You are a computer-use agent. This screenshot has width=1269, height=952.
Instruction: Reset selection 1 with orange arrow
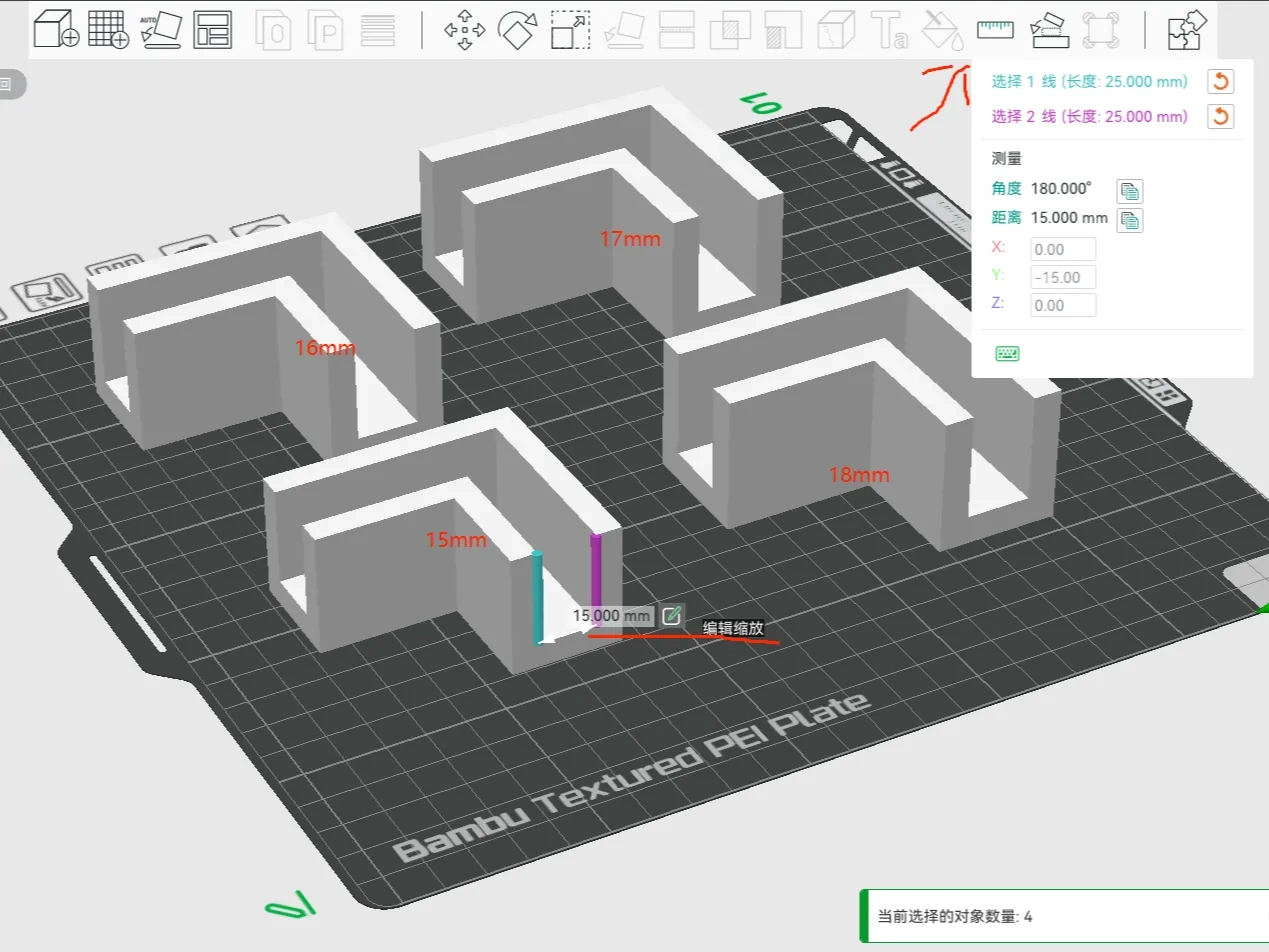point(1220,82)
